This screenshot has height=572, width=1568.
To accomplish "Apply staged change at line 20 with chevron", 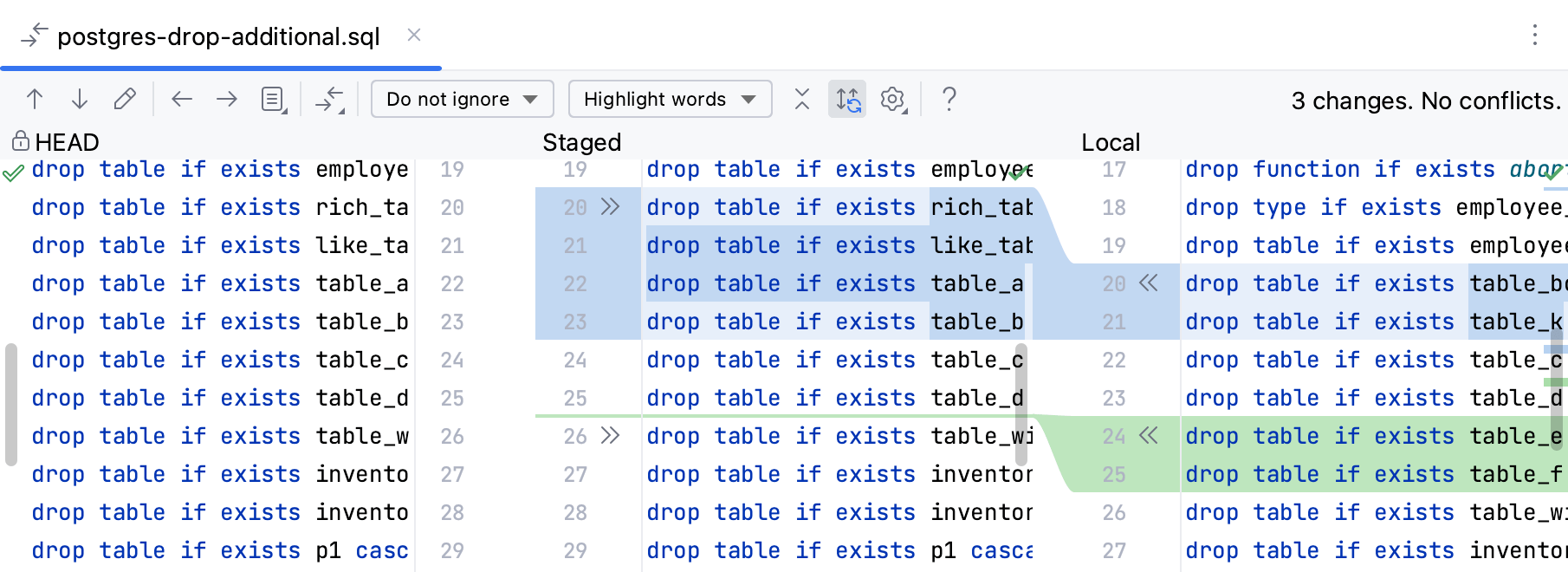I will click(x=611, y=207).
